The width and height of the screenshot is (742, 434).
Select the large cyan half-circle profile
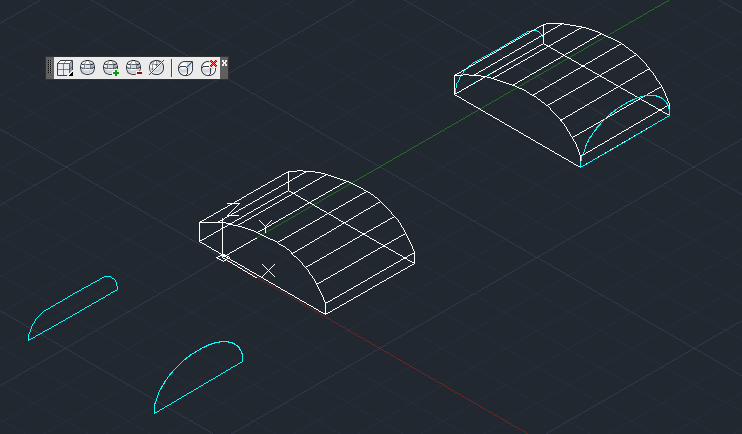click(x=198, y=377)
